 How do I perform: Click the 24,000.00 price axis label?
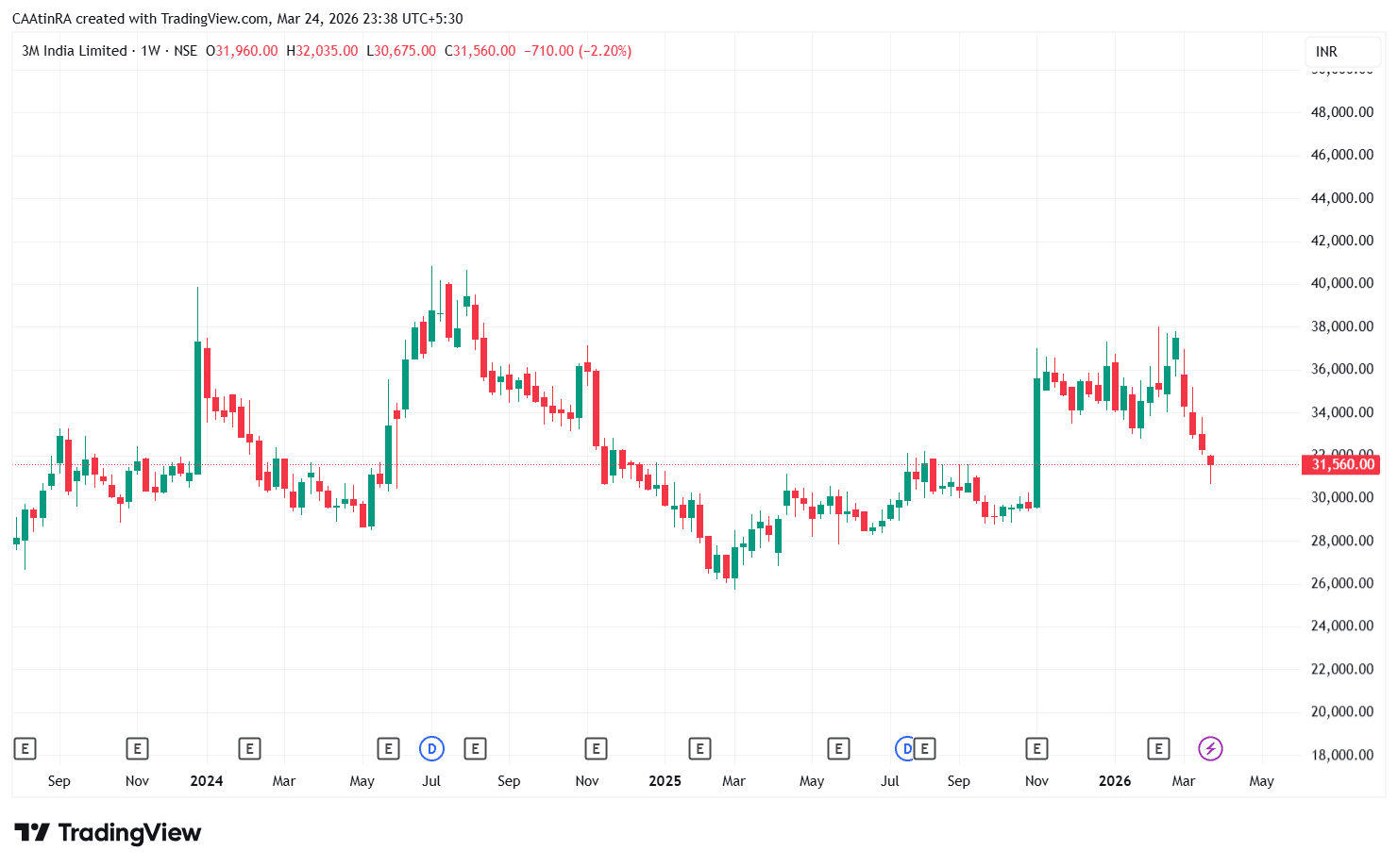1342,626
